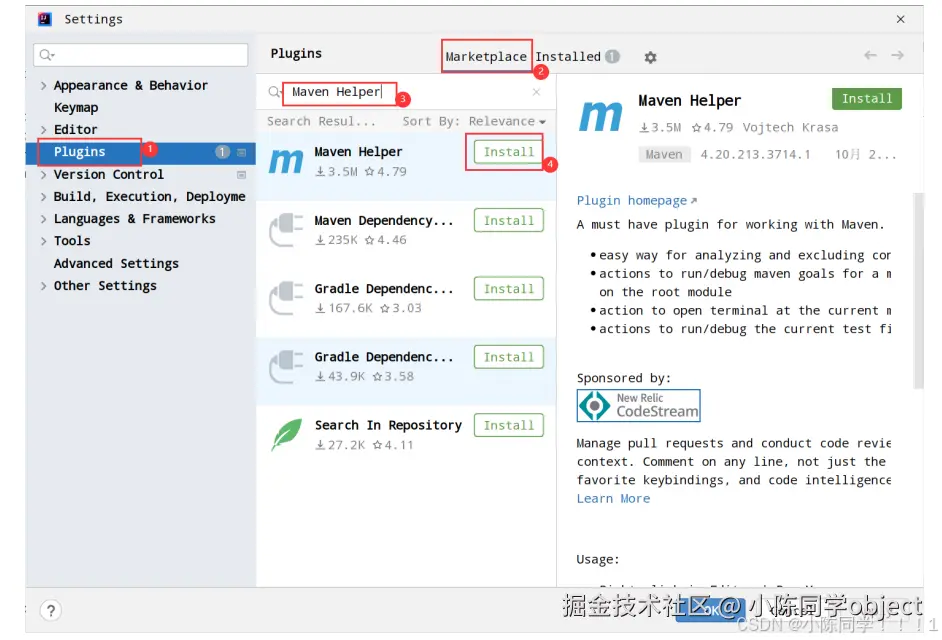
Task: Switch to the Marketplace tab
Action: 486,56
